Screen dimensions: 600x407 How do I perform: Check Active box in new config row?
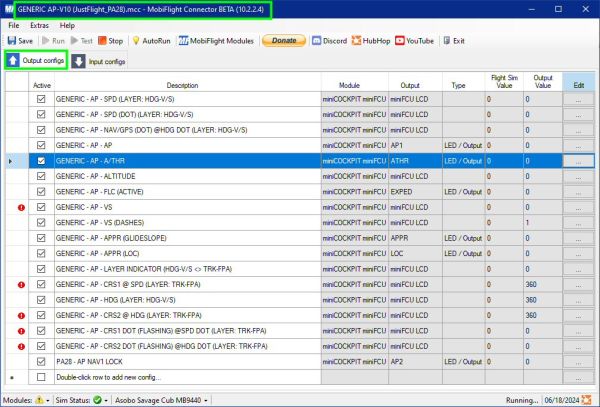41,377
